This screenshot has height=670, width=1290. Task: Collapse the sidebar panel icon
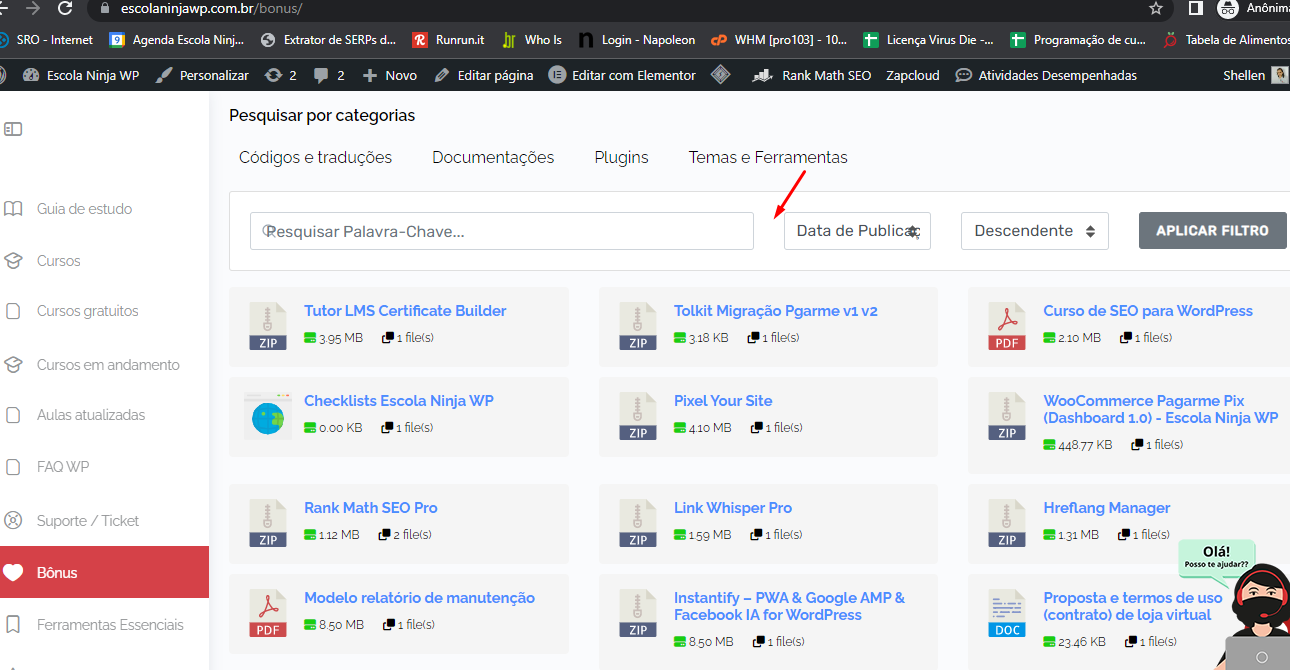click(x=13, y=129)
